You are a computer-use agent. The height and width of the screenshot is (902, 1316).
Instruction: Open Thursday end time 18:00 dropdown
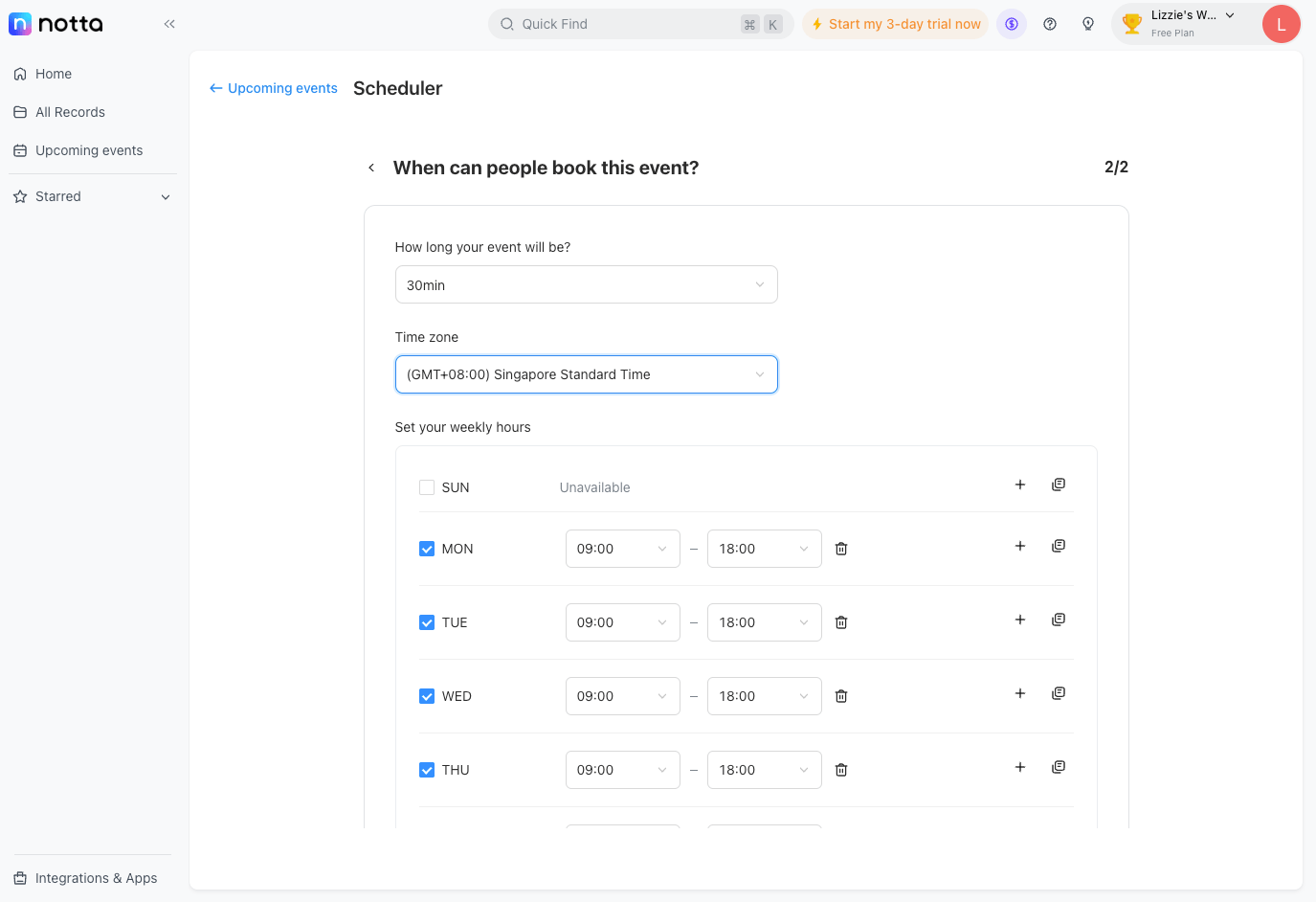click(x=764, y=770)
